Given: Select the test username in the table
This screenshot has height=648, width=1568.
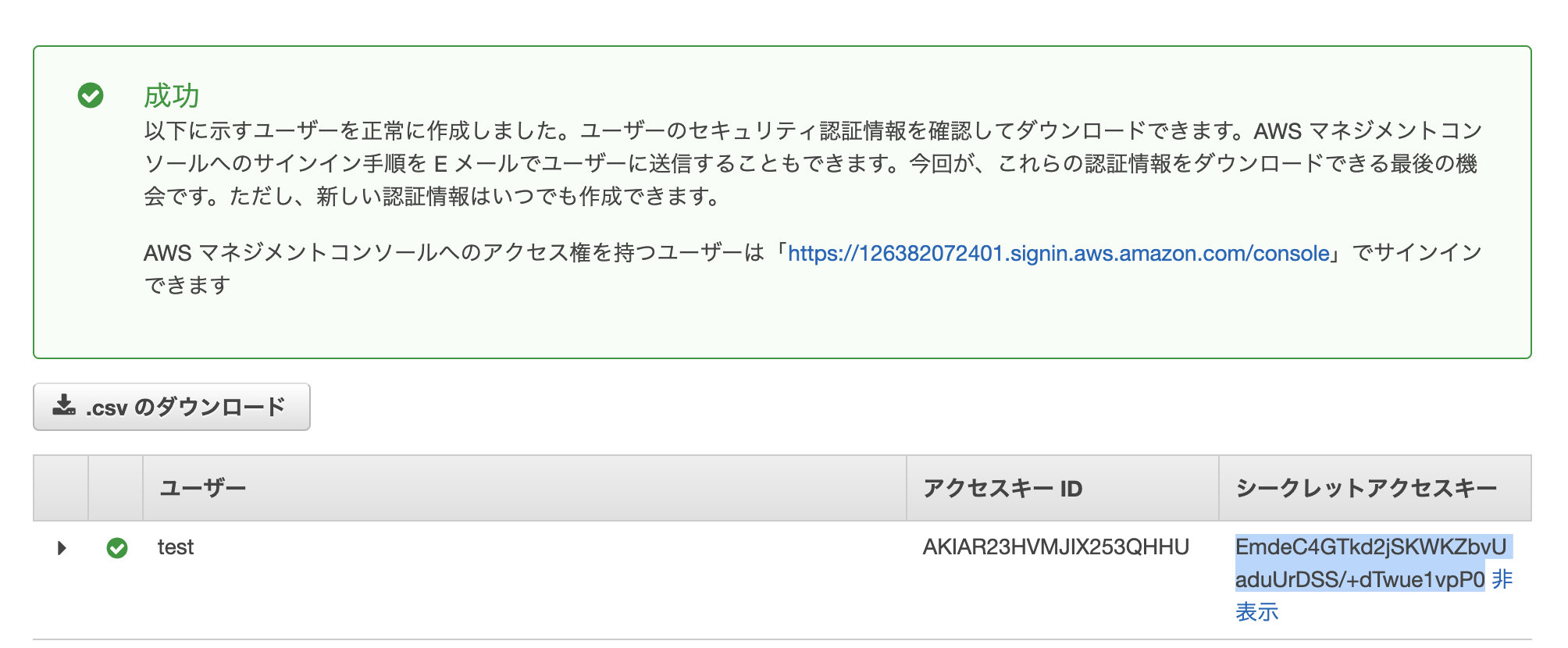Looking at the screenshot, I should point(176,547).
